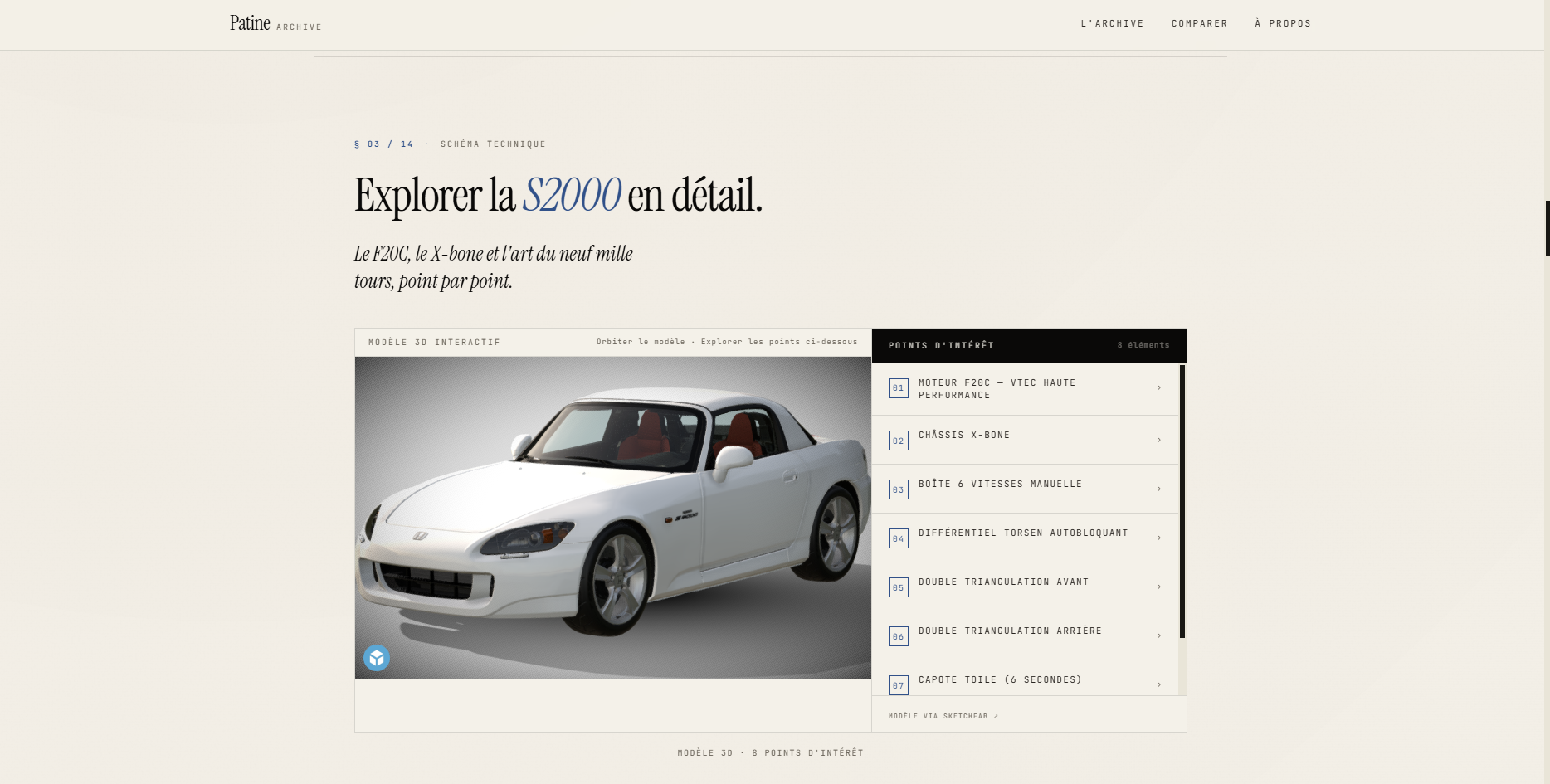This screenshot has width=1550, height=784.
Task: Expand Châssis X-Bone row chevron
Action: pos(1159,441)
